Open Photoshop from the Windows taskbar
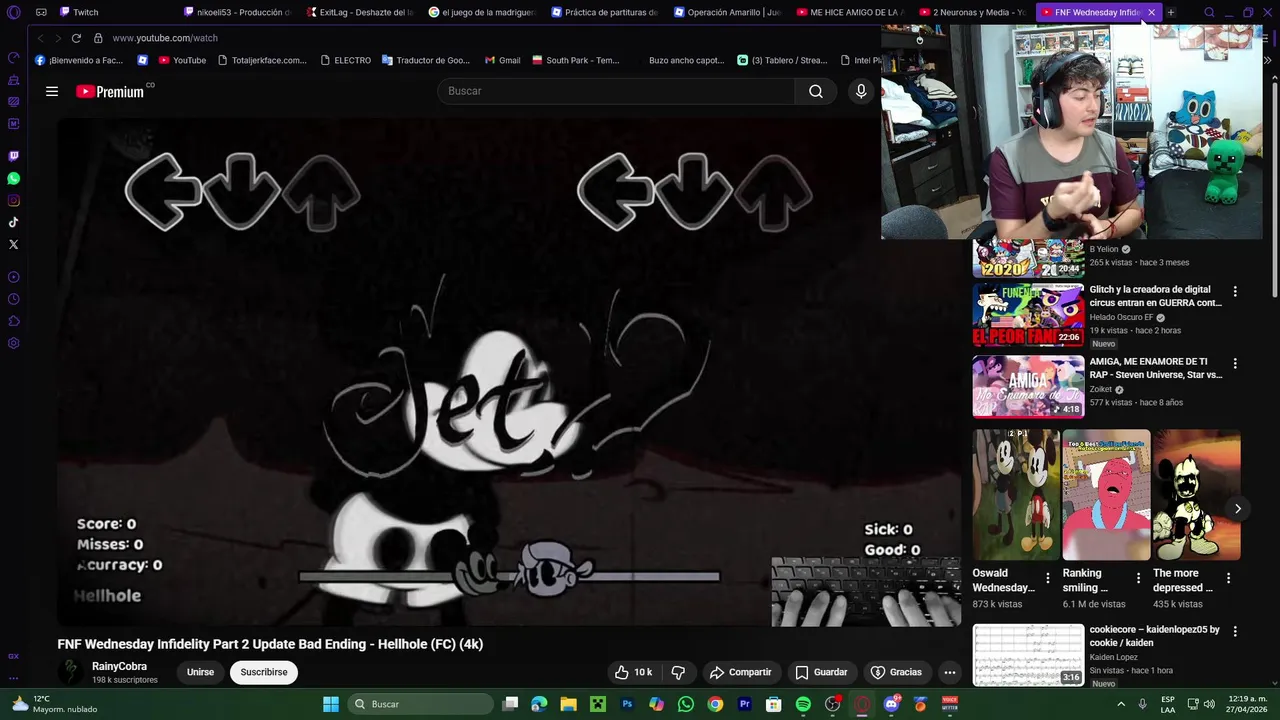The width and height of the screenshot is (1280, 720). click(x=627, y=704)
